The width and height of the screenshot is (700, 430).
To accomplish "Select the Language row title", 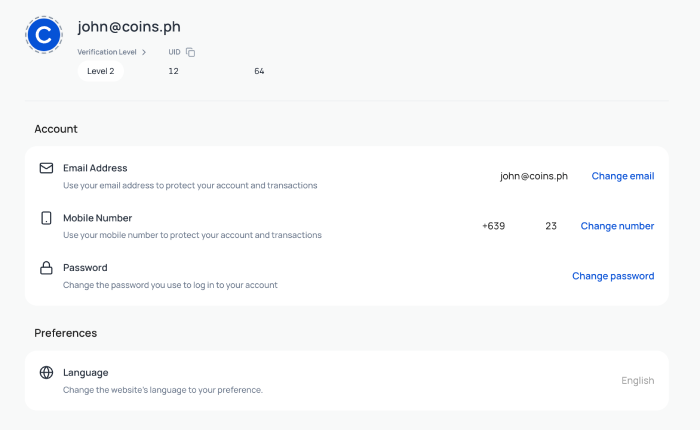I will coord(85,373).
